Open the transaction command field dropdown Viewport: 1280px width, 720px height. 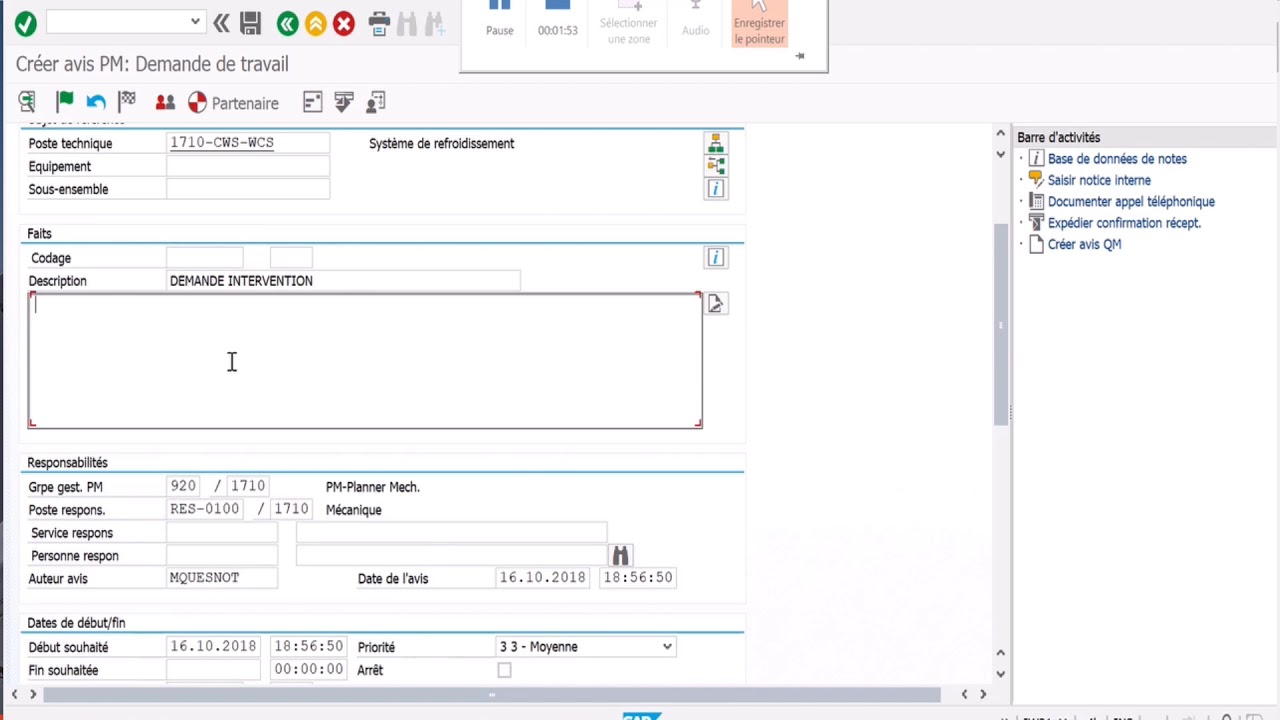coord(195,22)
